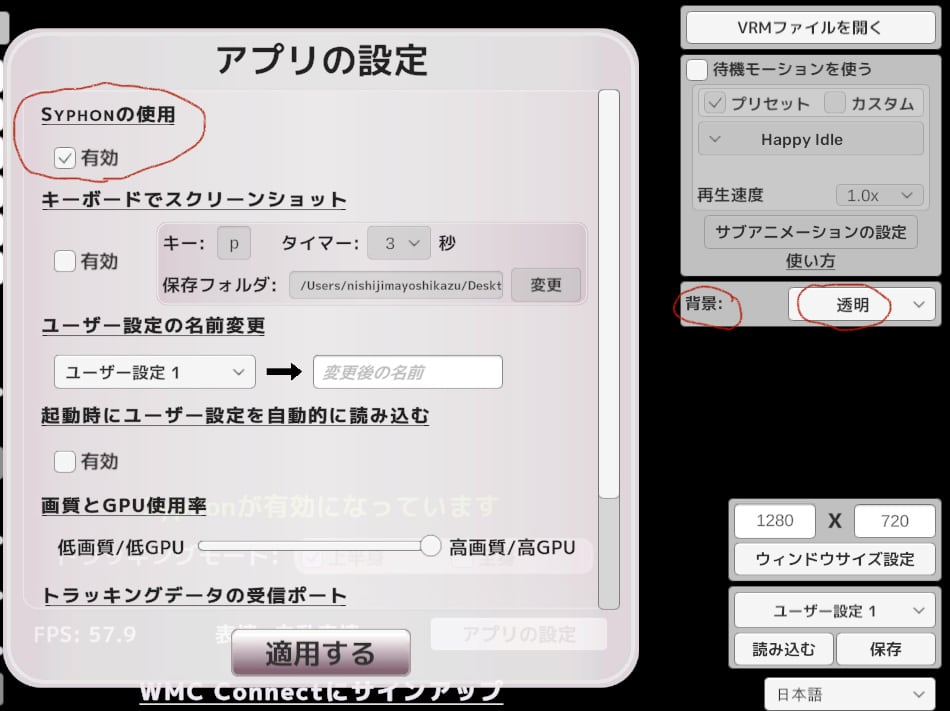
Task: Check the プリセット option
Action: [715, 103]
